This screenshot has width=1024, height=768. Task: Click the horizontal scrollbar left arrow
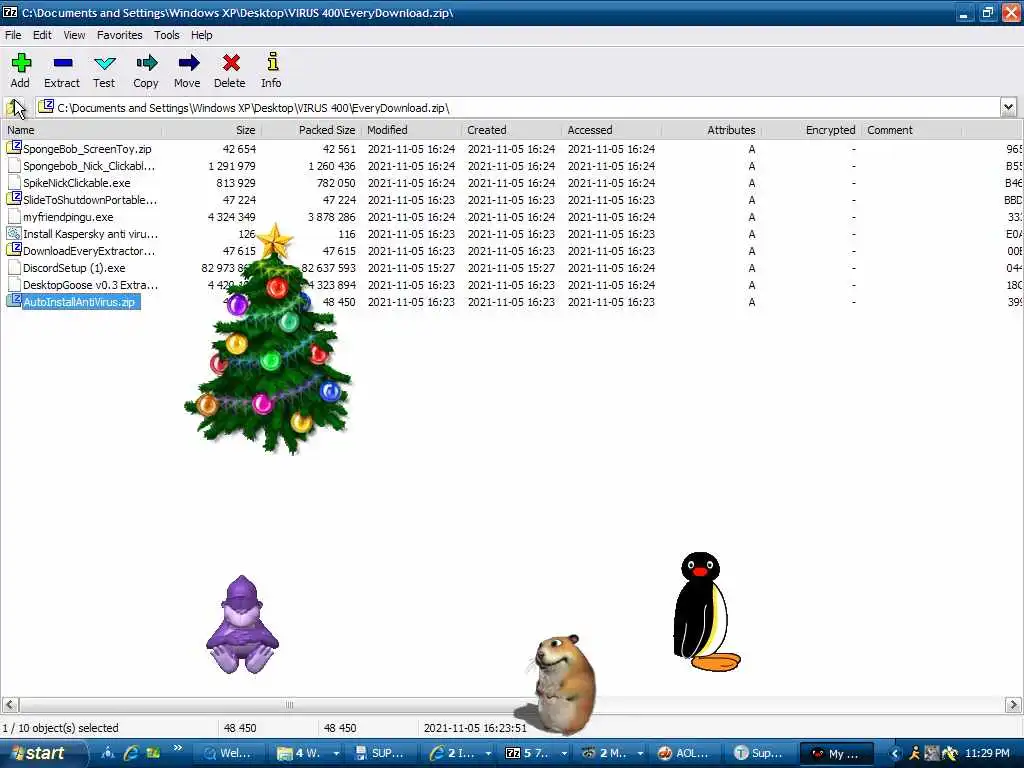(x=10, y=705)
